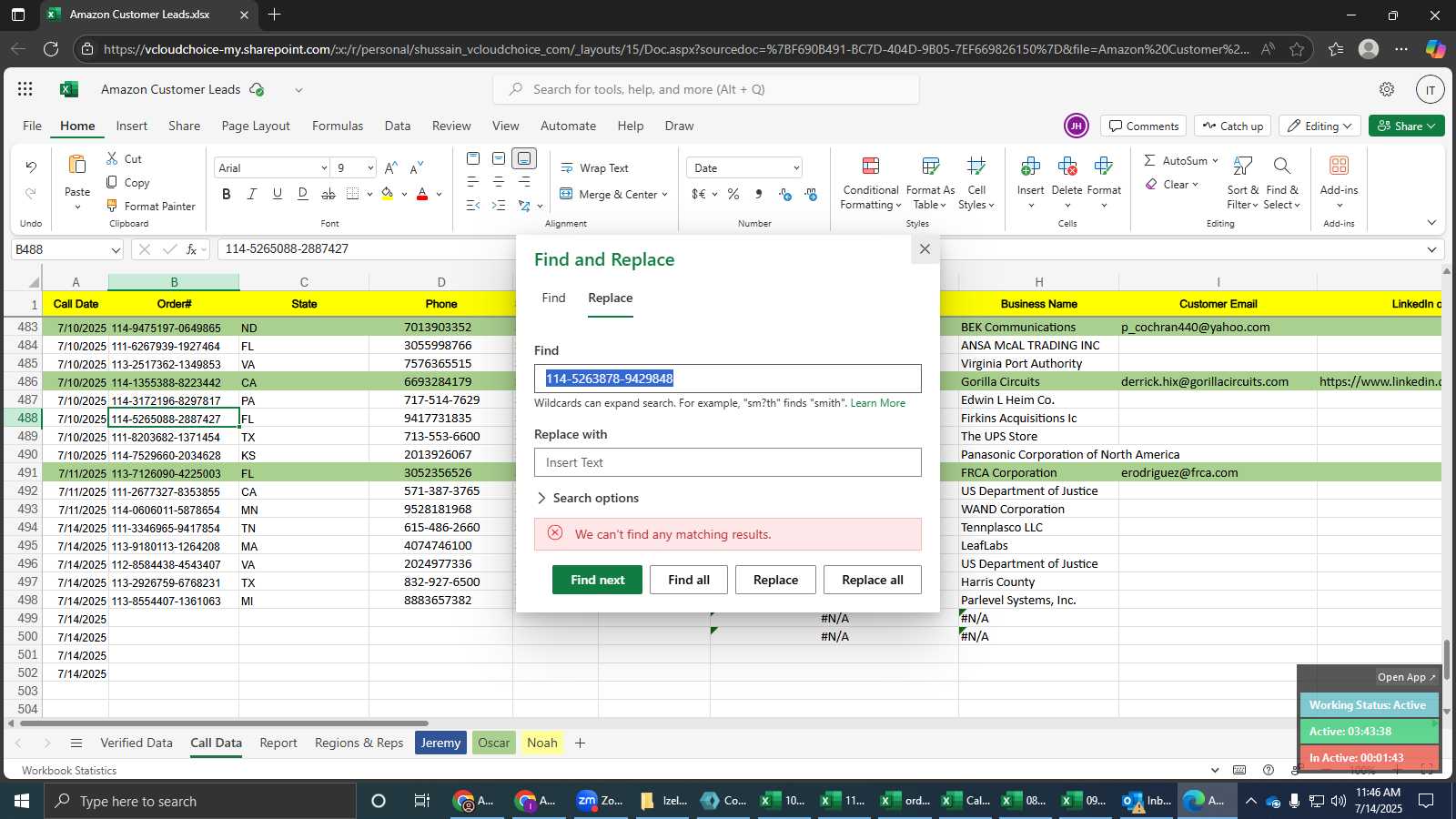Click the Cut scissors icon
Image resolution: width=1456 pixels, height=819 pixels.
(112, 158)
